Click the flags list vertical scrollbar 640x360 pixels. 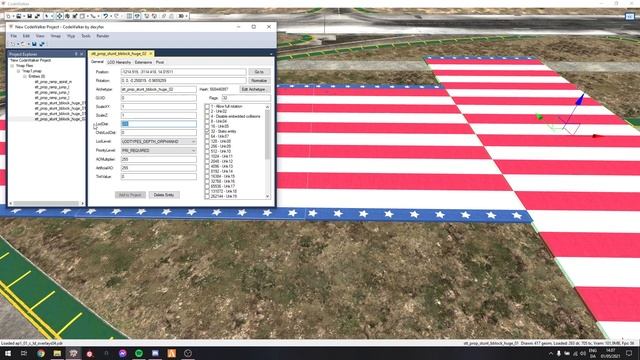pos(267,135)
